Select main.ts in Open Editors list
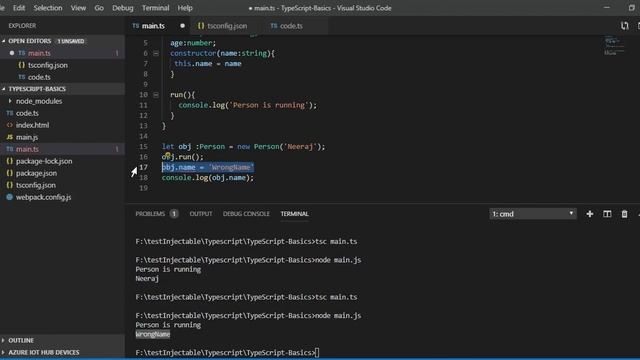Viewport: 640px width, 360px height. [x=39, y=53]
